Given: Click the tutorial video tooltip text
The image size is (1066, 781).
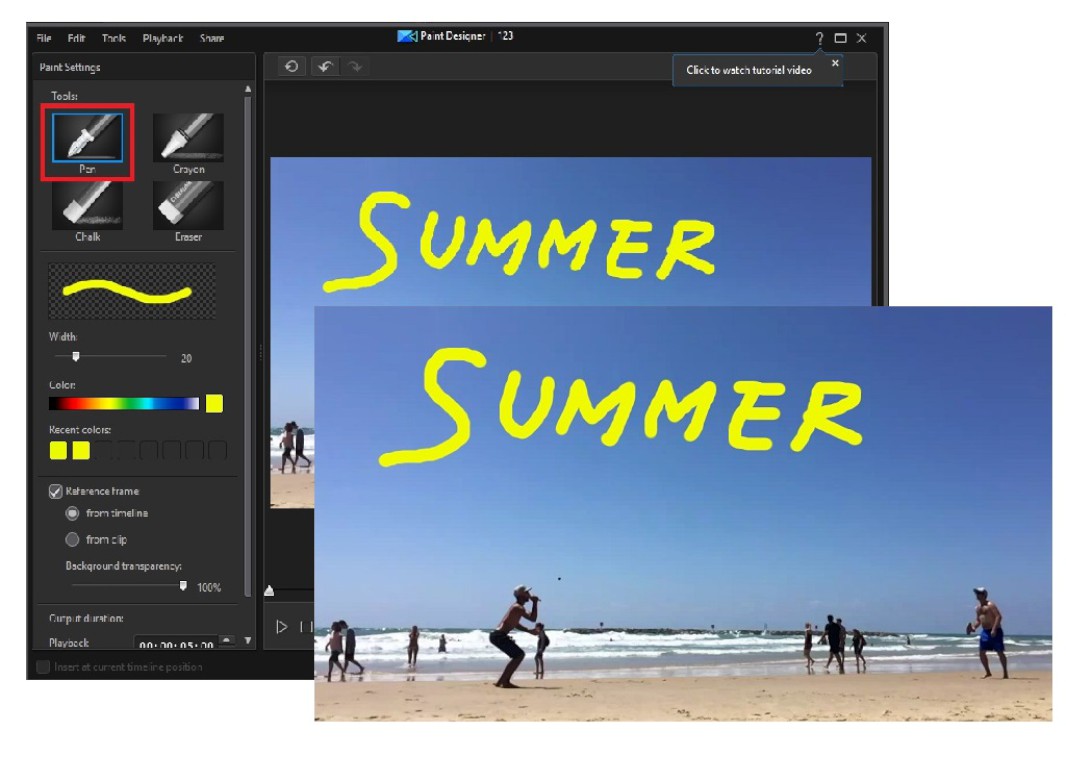Looking at the screenshot, I should pos(748,70).
